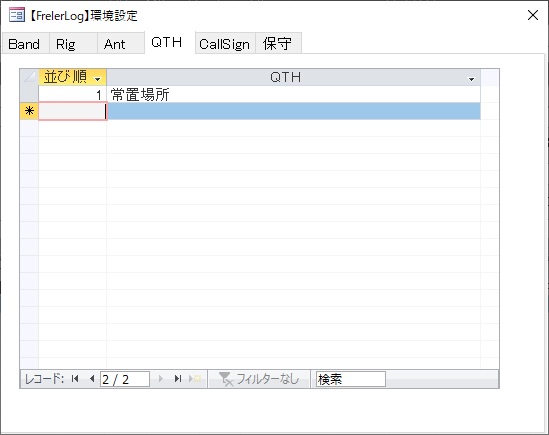The height and width of the screenshot is (435, 549).
Task: Open the Ant tab
Action: tap(114, 44)
